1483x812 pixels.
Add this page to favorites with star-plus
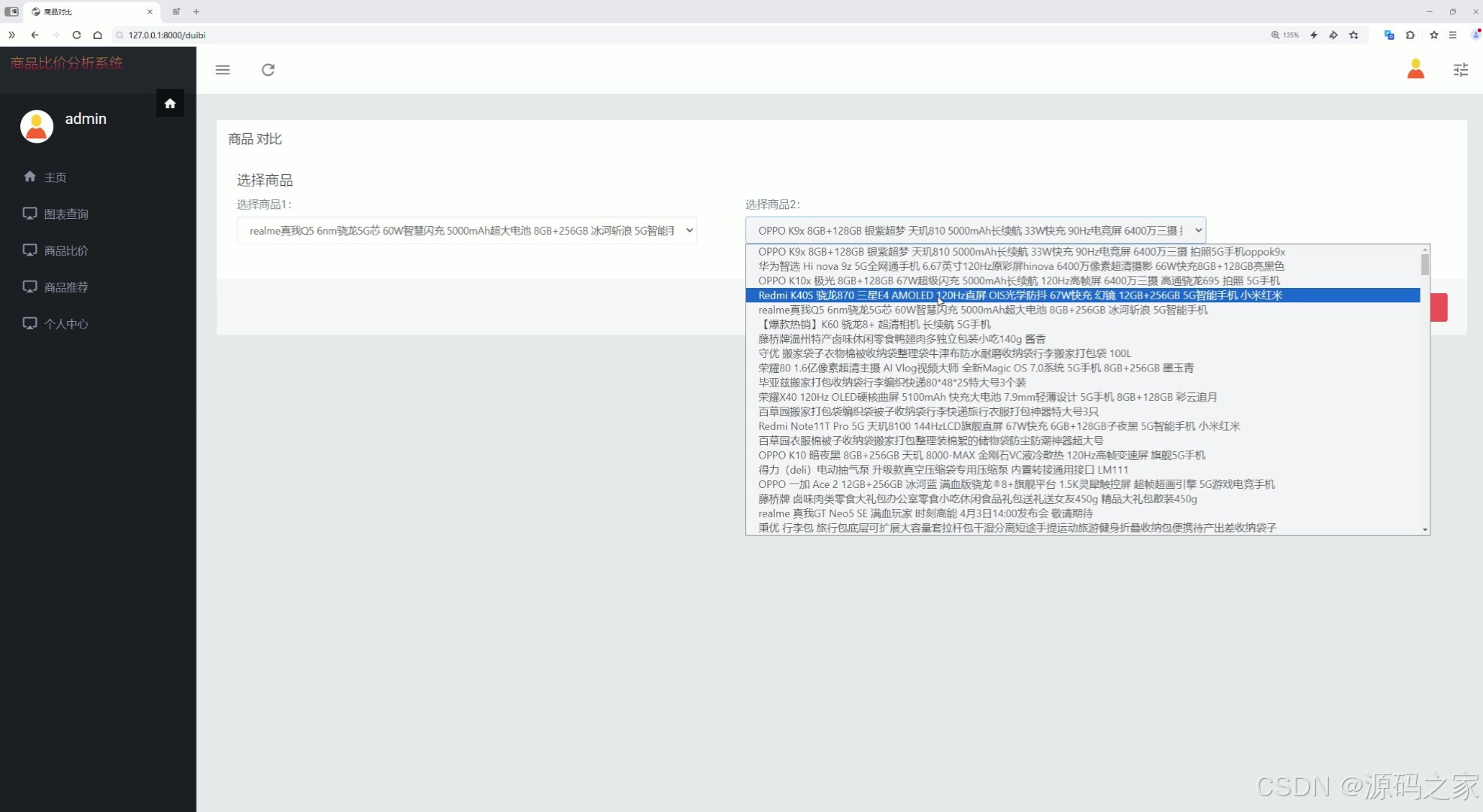(1354, 35)
